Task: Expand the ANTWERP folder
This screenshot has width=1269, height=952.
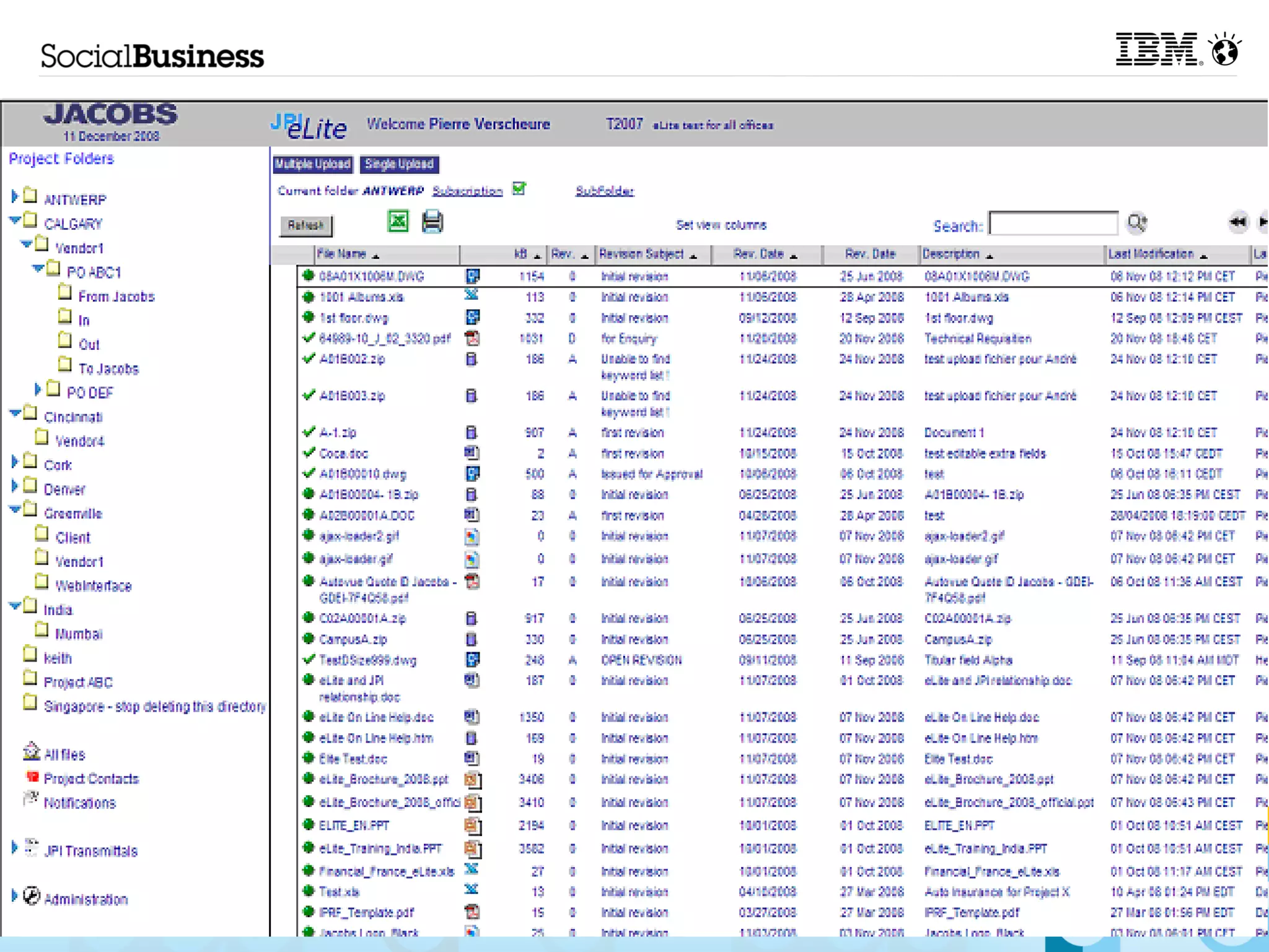Action: coord(14,196)
